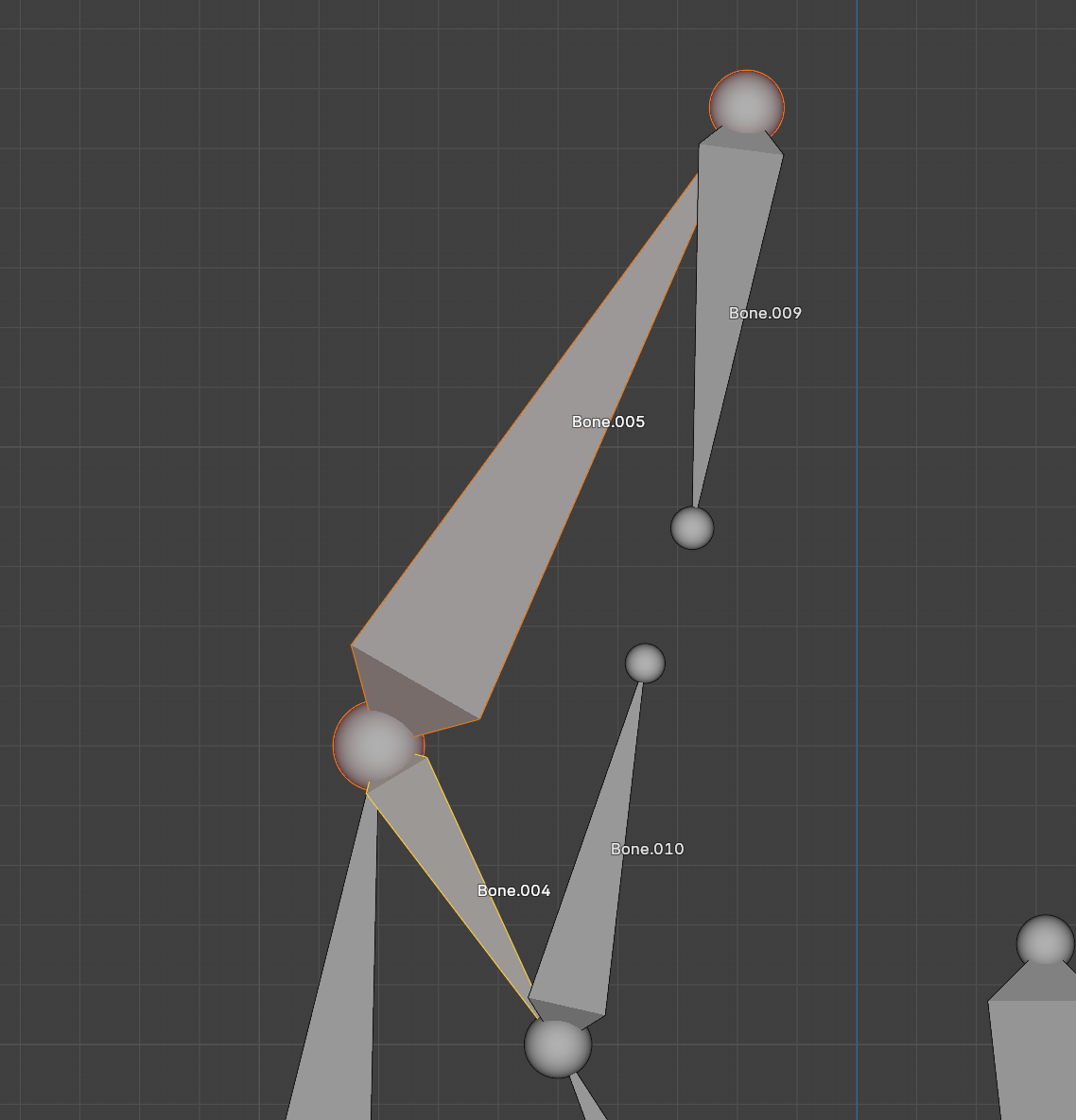Click the Bone.010 name label
Viewport: 1076px width, 1120px height.
tap(647, 850)
